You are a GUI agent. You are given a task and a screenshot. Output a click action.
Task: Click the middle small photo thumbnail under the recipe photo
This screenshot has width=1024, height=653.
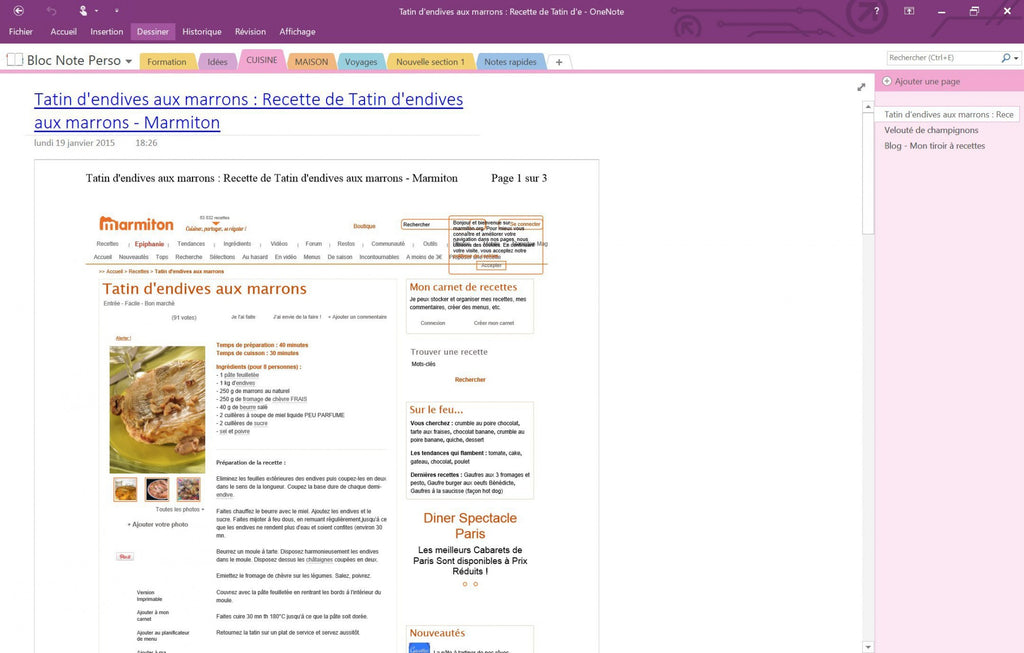pyautogui.click(x=157, y=489)
